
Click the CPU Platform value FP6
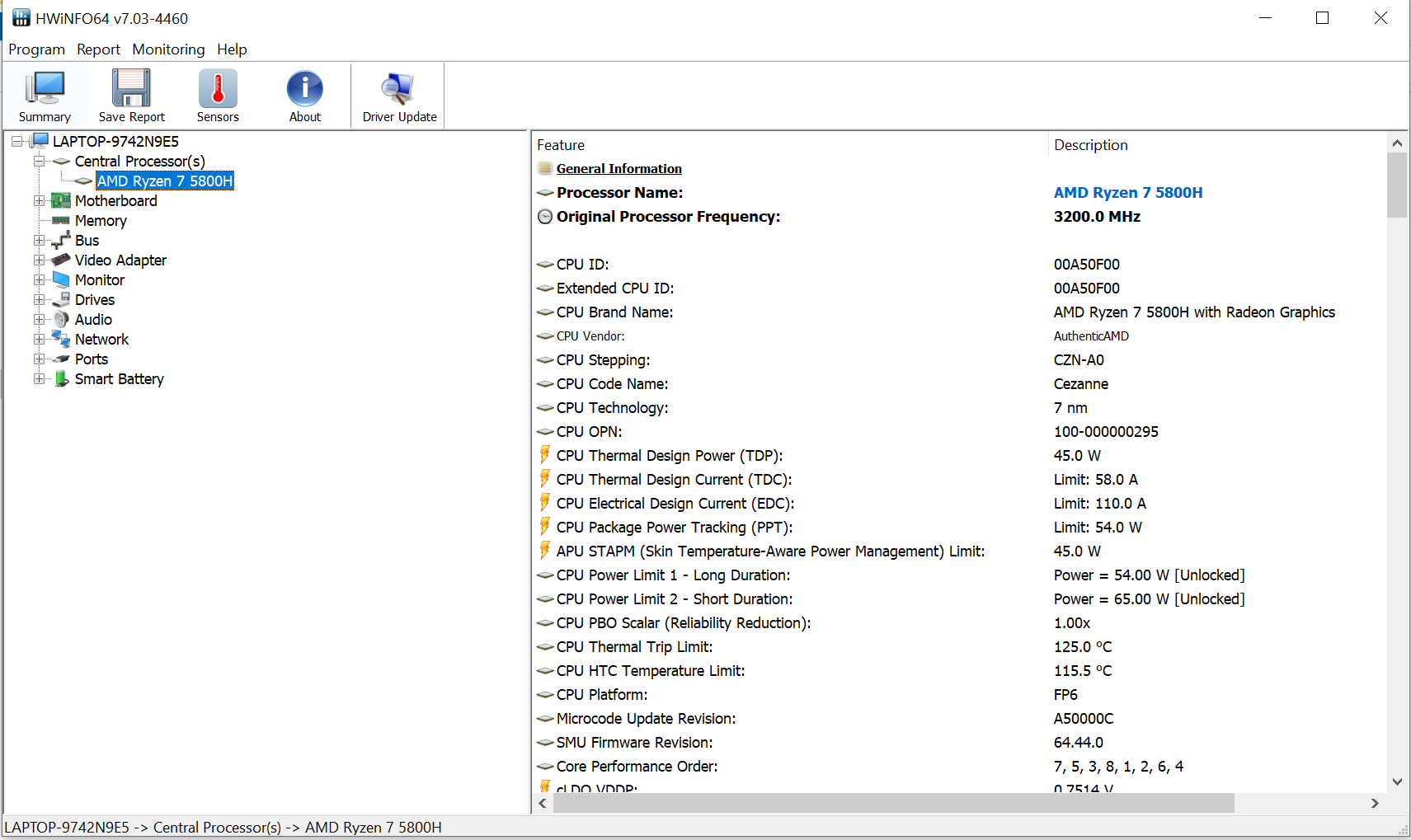tap(1065, 695)
